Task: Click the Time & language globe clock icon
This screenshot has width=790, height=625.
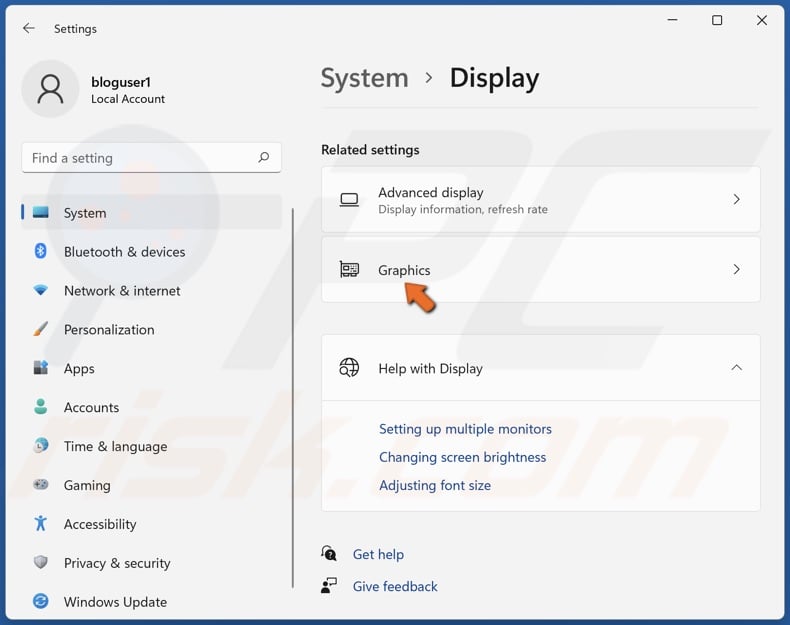Action: [41, 445]
